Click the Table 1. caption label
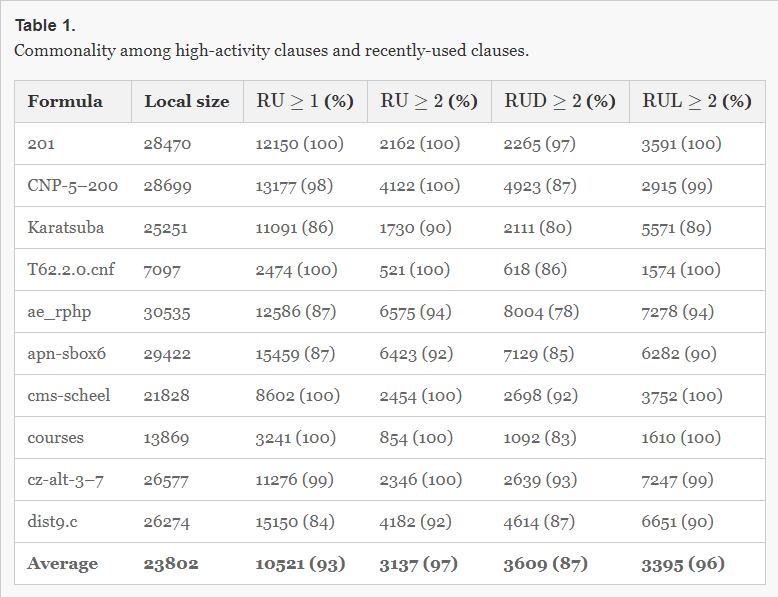This screenshot has width=778, height=597. pos(45,25)
